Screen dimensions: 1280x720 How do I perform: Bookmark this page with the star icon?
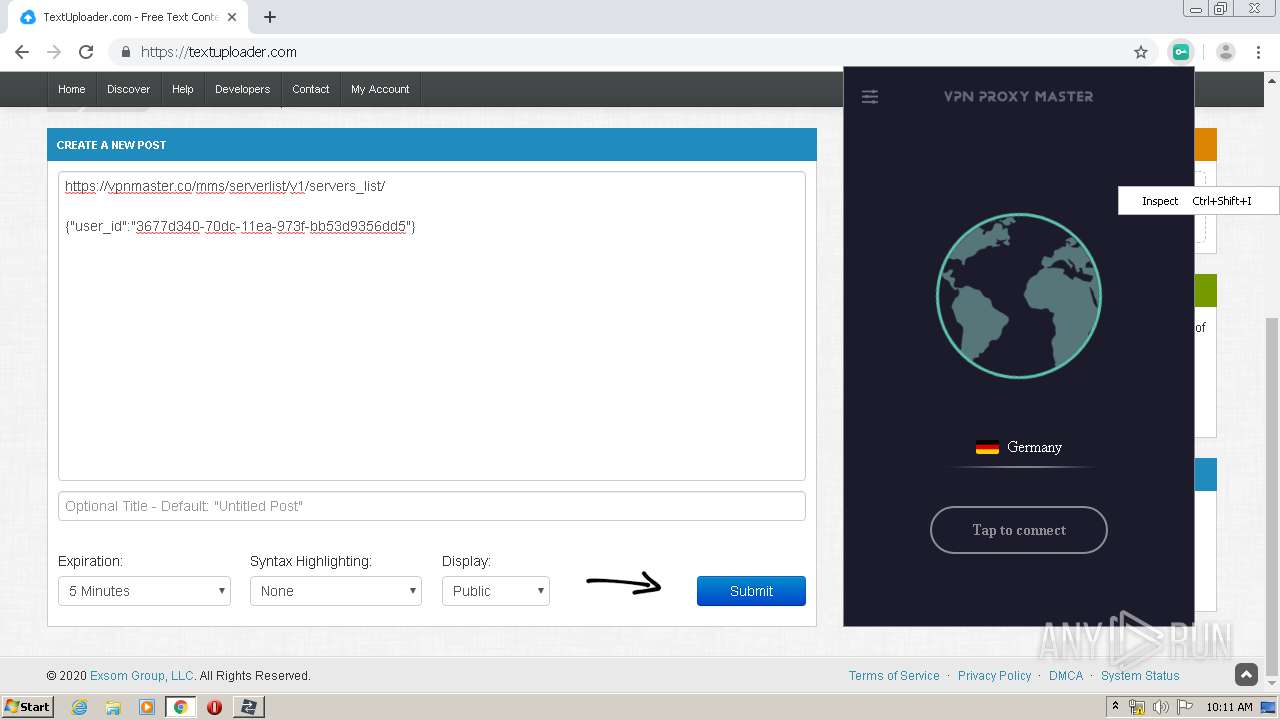1141,52
